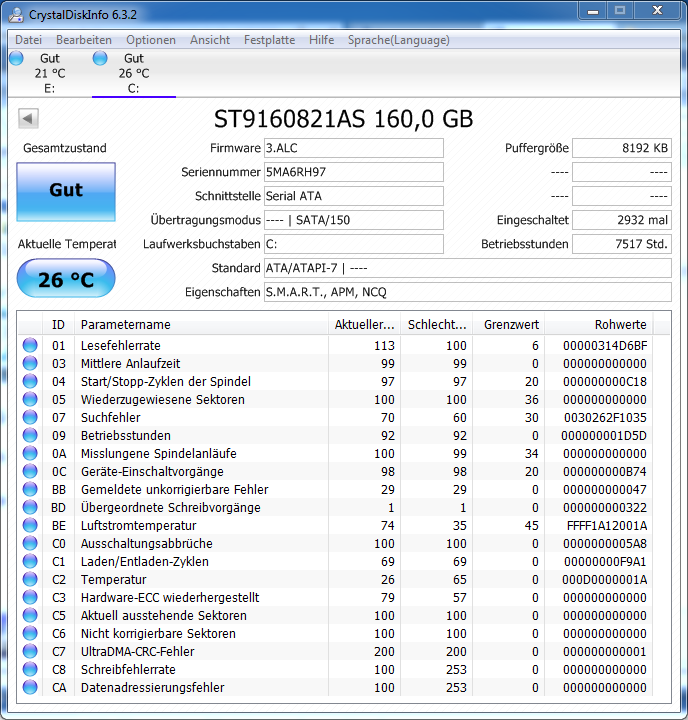
Task: Click the status orb for Start/Stopp-Zyklen der Spindel
Action: click(30, 381)
